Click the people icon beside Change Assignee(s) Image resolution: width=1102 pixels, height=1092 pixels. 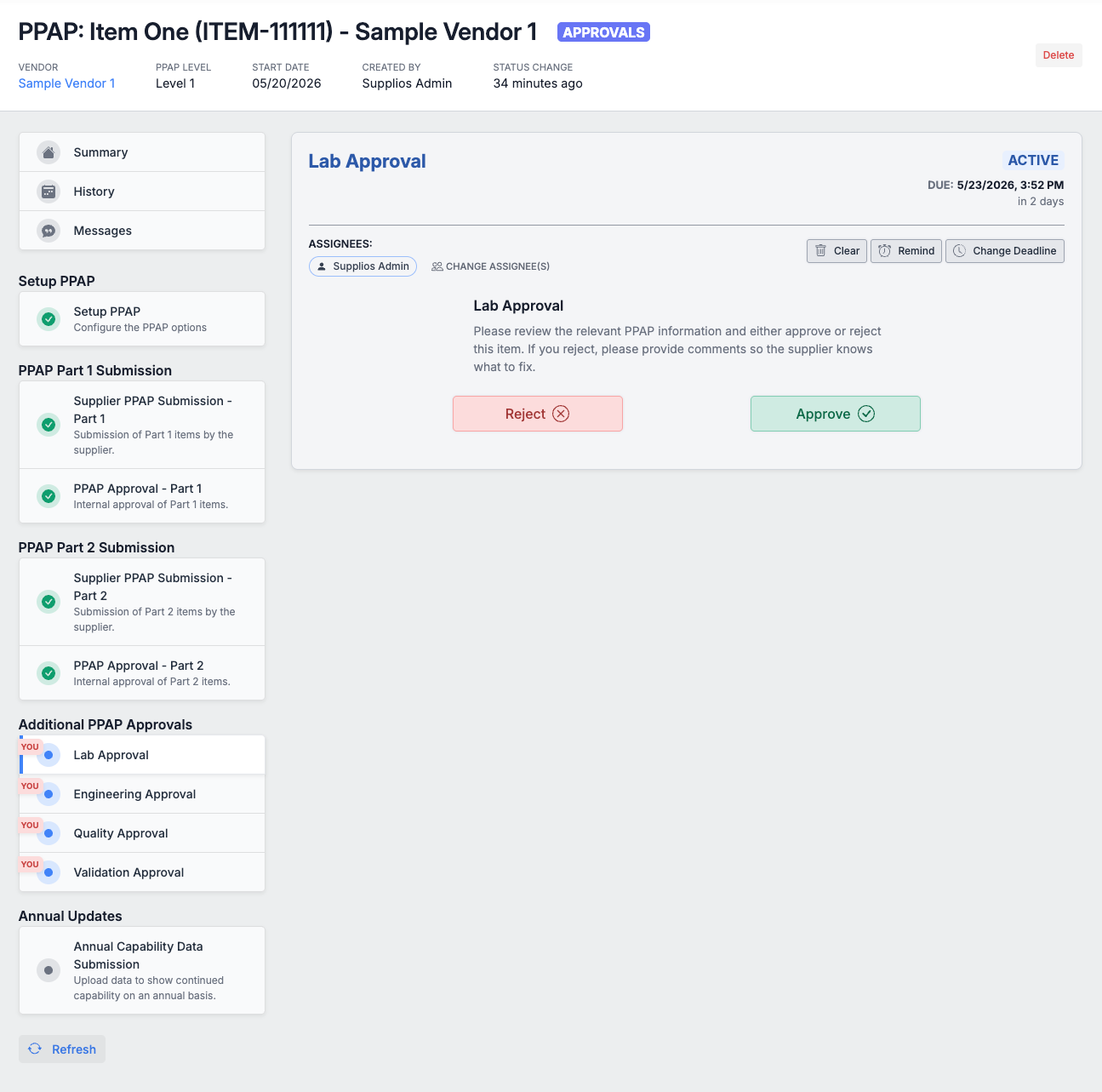pyautogui.click(x=437, y=266)
